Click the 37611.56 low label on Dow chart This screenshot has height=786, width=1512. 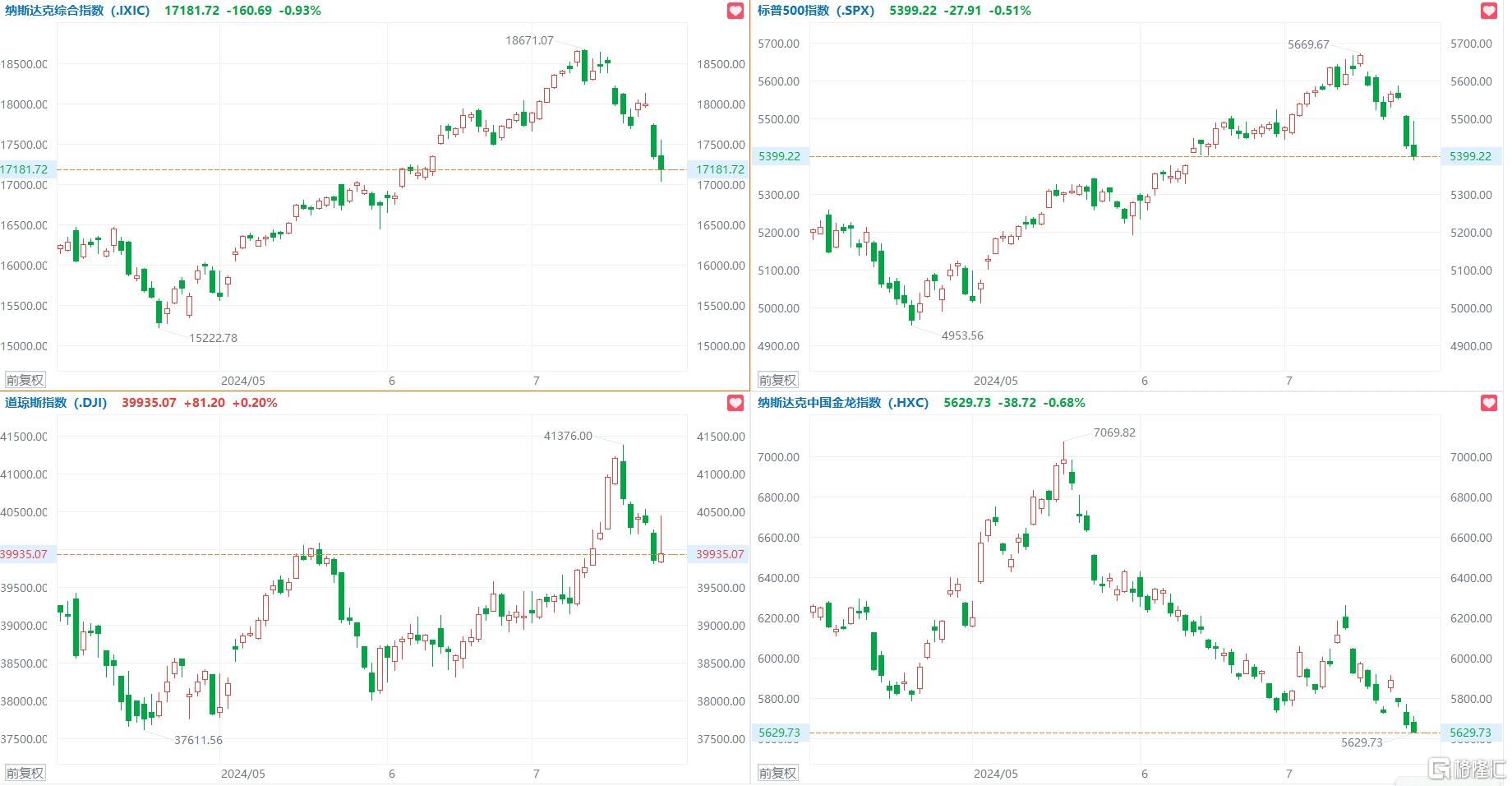[198, 740]
